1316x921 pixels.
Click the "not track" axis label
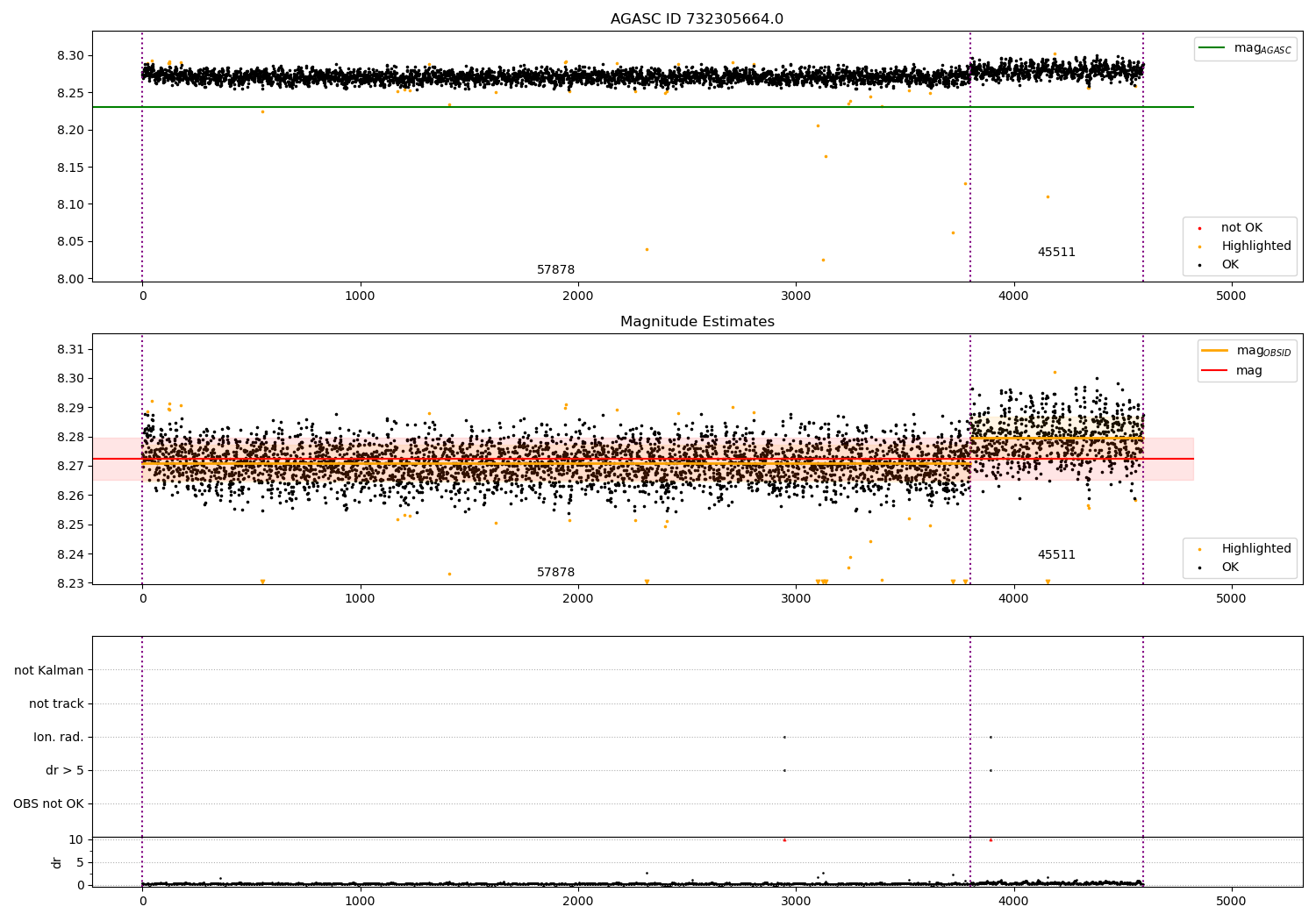(56, 704)
